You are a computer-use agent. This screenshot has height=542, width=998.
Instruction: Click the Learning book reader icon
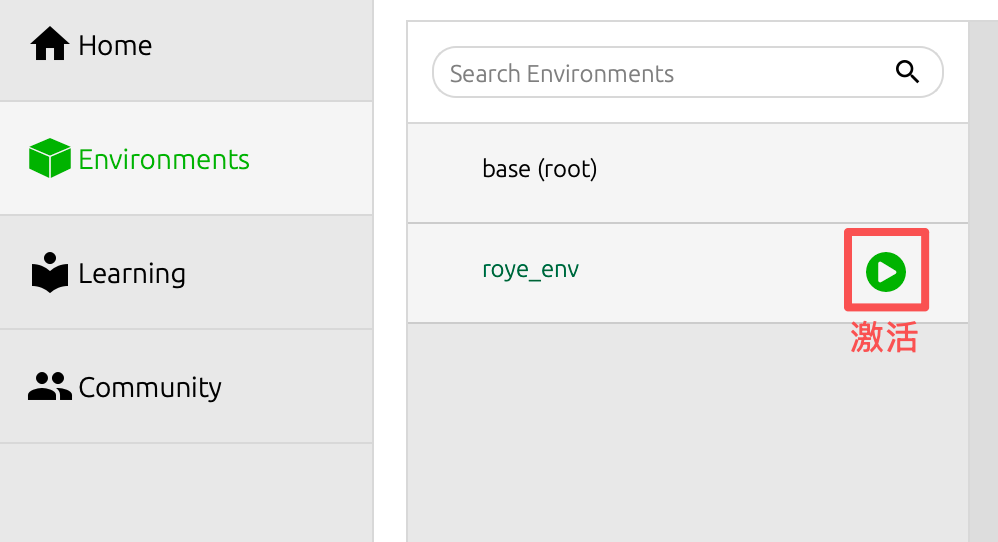coord(49,273)
